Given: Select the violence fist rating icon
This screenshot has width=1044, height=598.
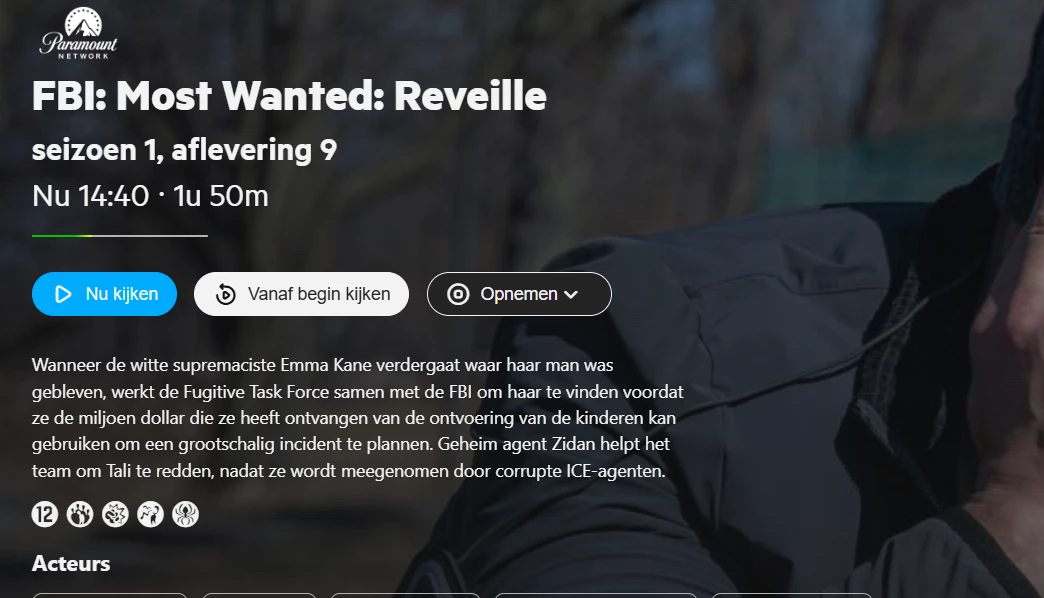Looking at the screenshot, I should (115, 515).
